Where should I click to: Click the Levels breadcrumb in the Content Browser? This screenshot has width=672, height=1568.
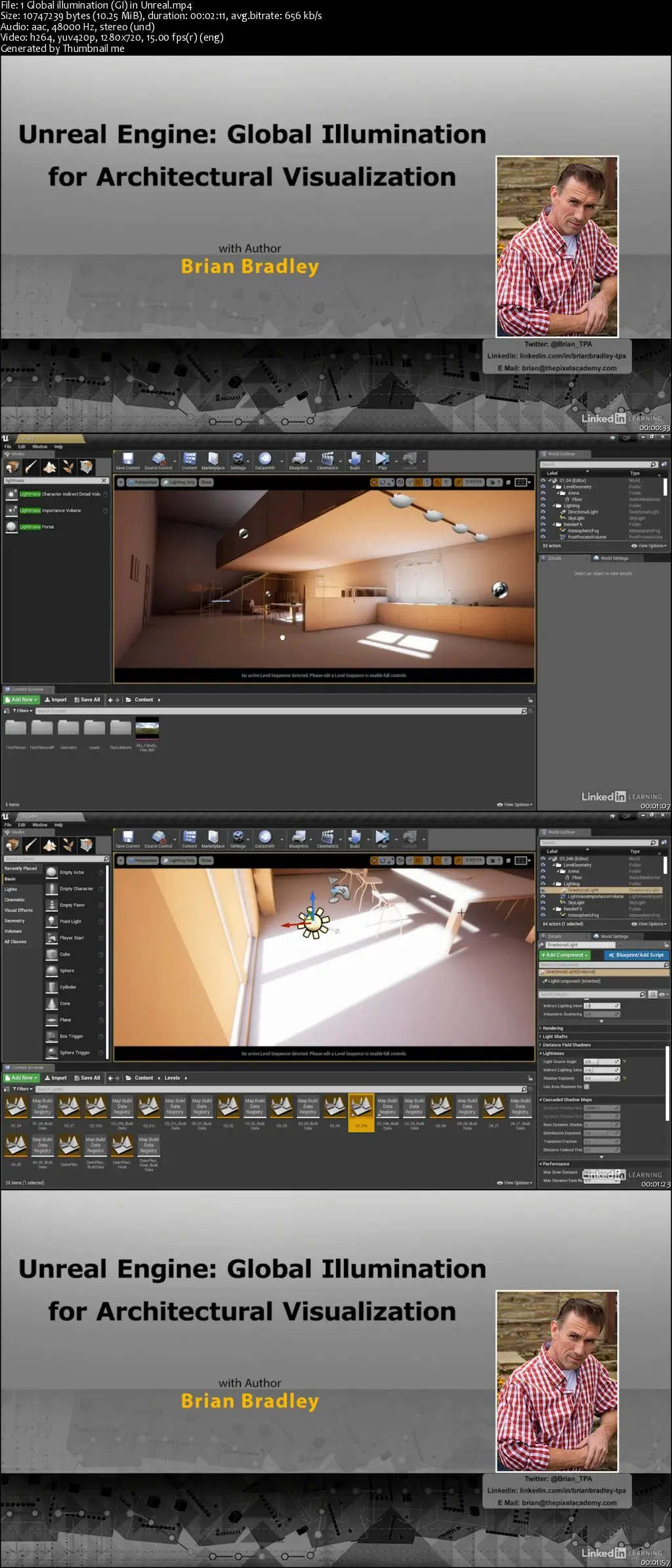[x=172, y=1078]
